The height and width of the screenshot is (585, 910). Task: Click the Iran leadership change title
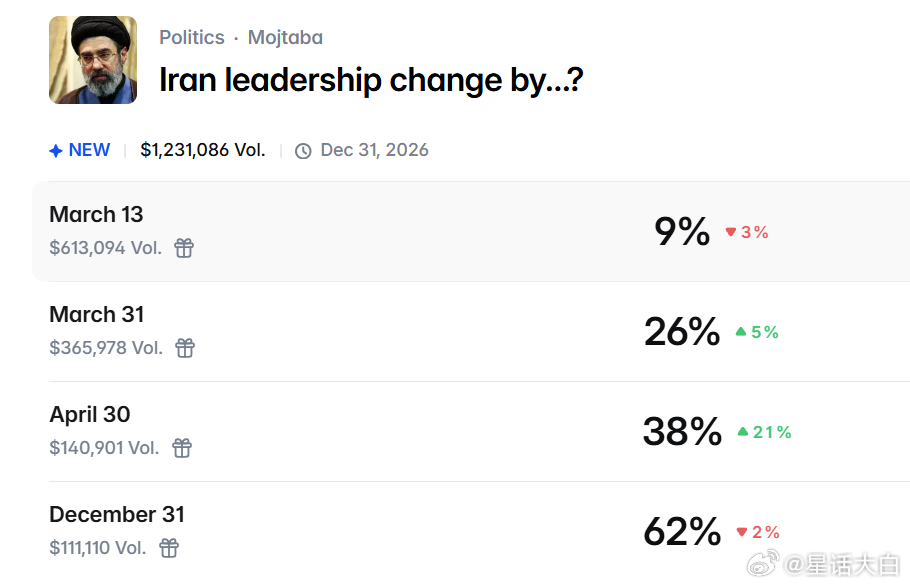tap(370, 80)
